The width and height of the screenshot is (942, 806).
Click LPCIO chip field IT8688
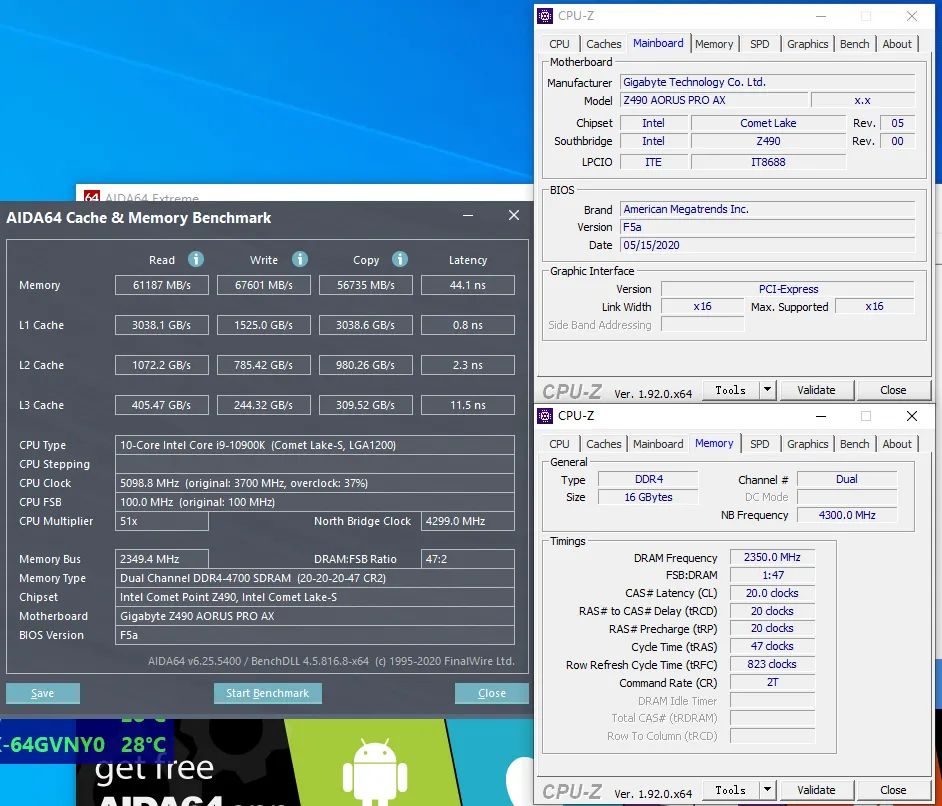pyautogui.click(x=768, y=162)
